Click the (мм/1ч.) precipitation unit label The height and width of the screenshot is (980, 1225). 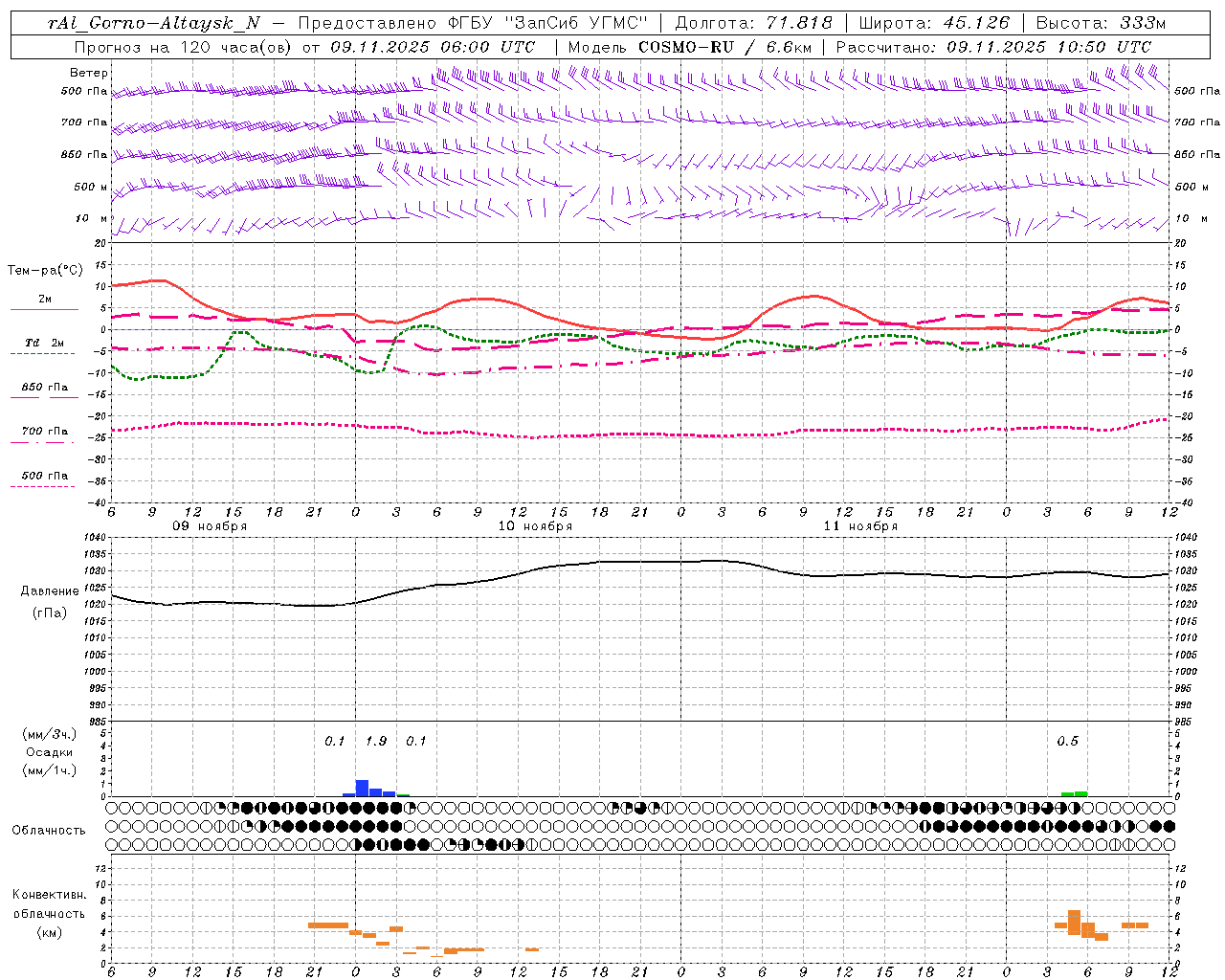click(x=50, y=770)
